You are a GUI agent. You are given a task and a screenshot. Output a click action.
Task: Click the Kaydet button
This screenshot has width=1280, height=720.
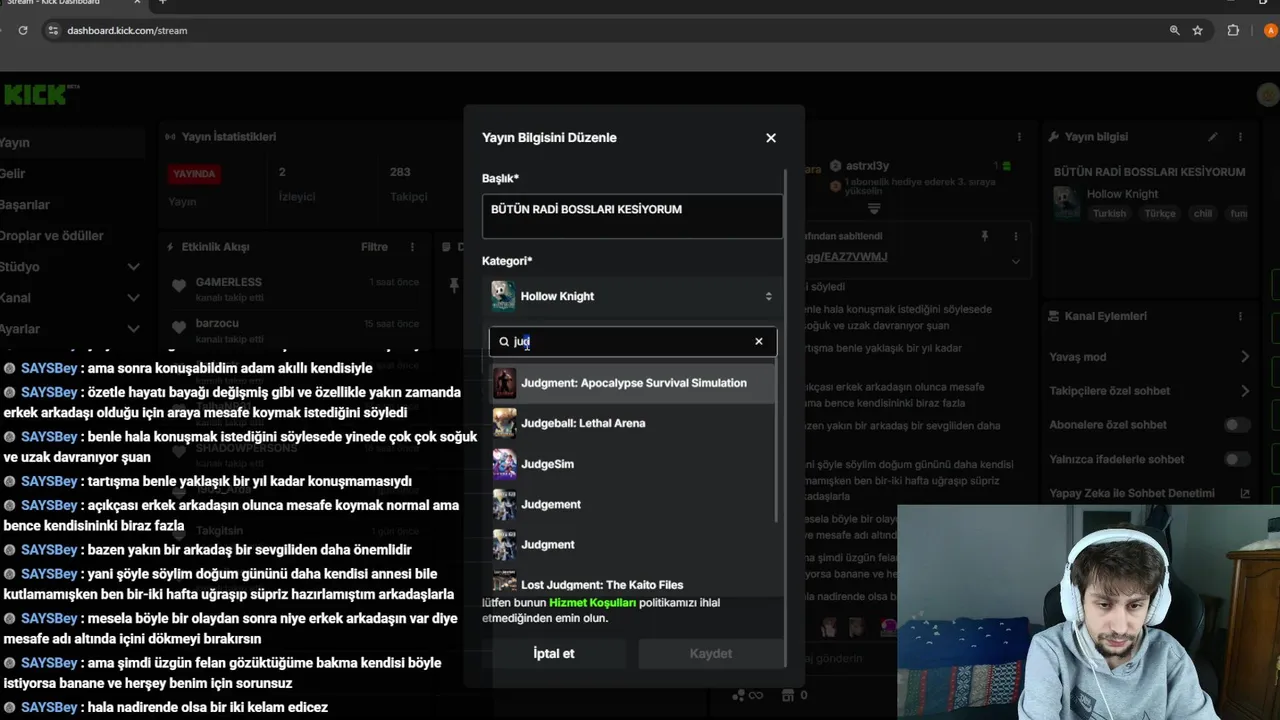711,653
